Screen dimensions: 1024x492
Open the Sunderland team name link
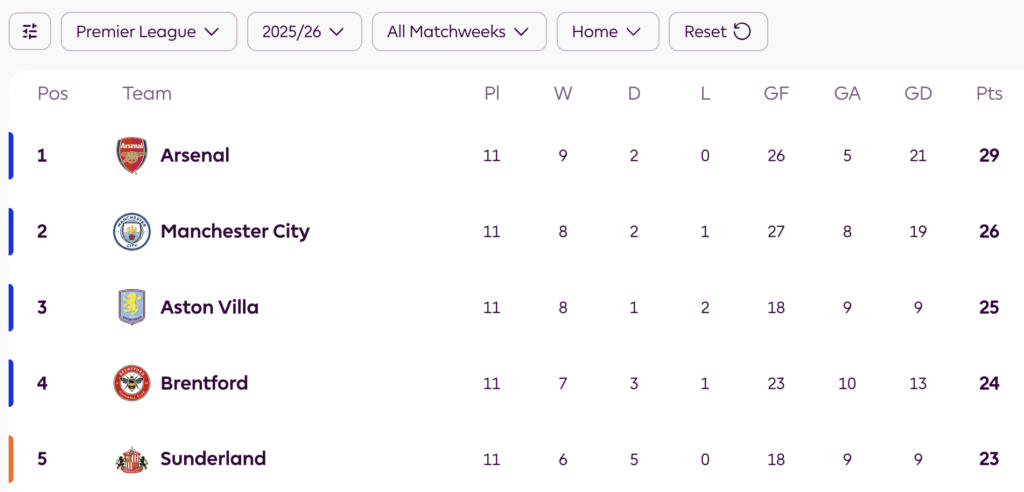pos(213,459)
